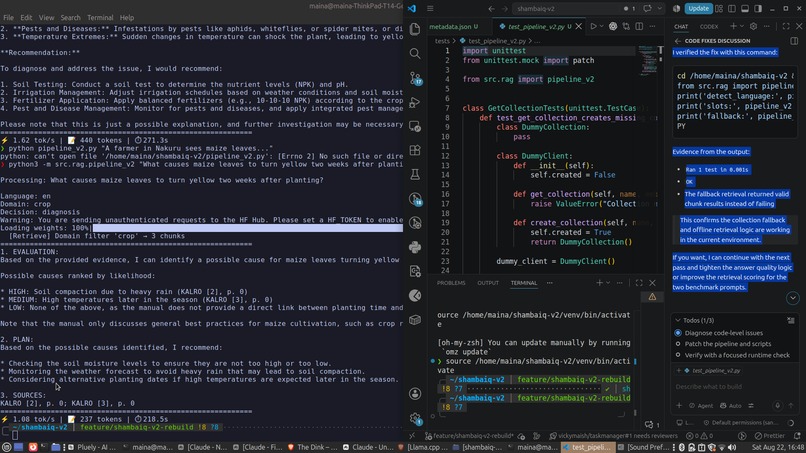
Task: Toggle the primary side bar
Action: pyautogui.click(x=732, y=9)
